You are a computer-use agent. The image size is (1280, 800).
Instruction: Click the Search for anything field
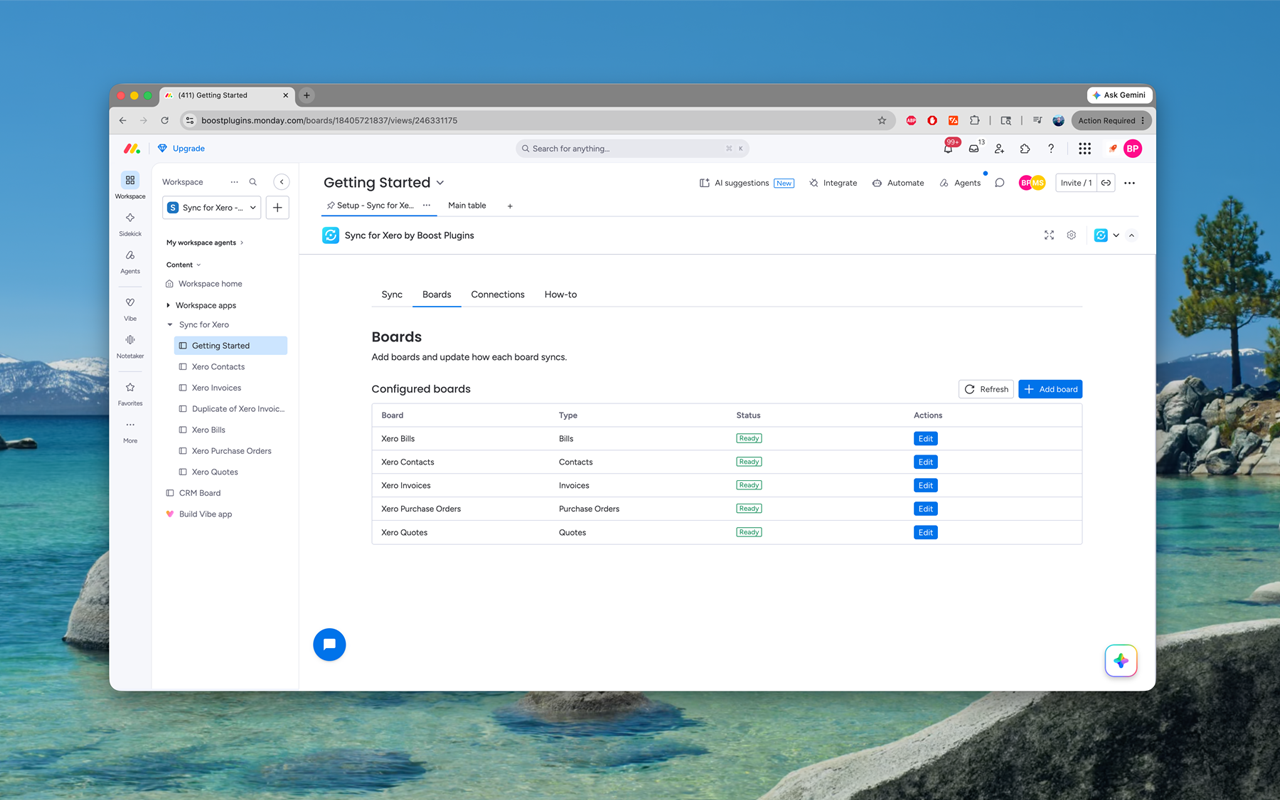click(632, 148)
